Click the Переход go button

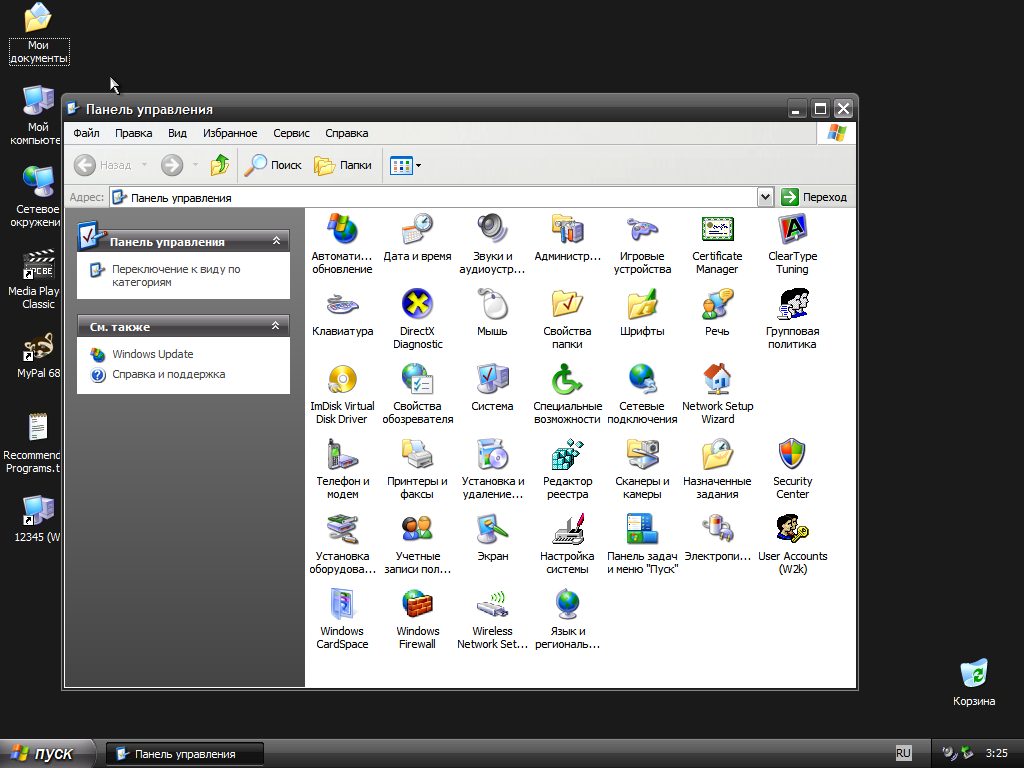click(814, 197)
